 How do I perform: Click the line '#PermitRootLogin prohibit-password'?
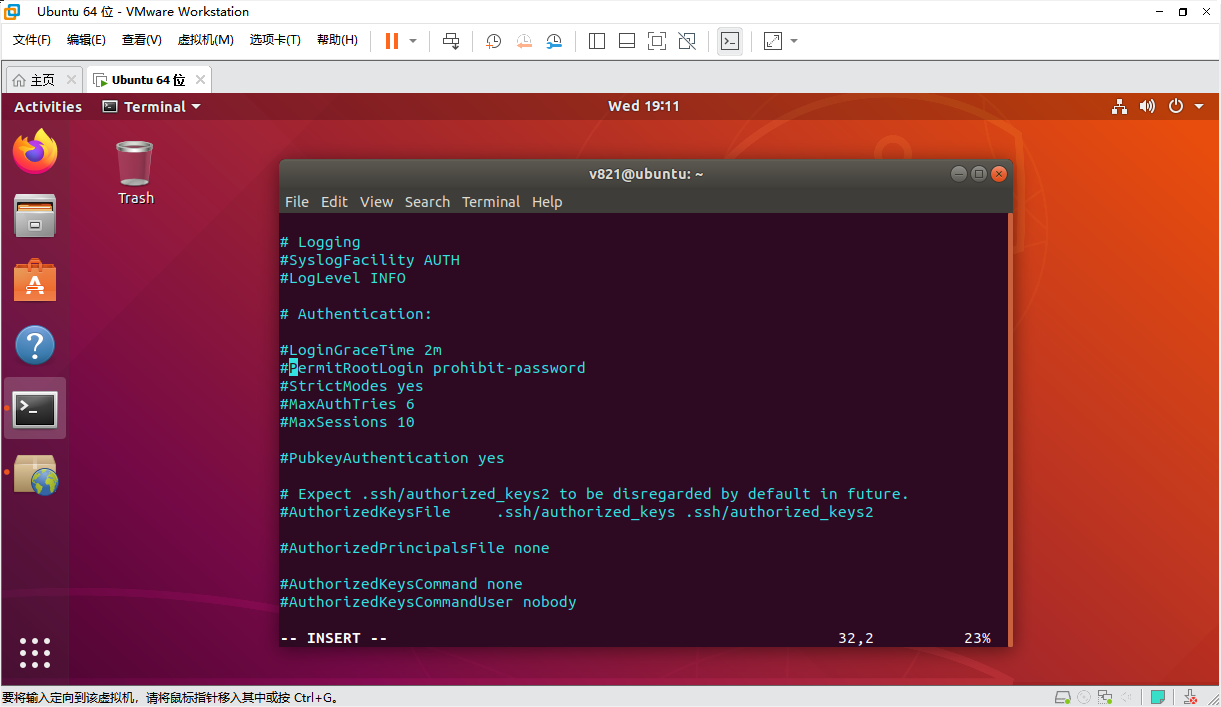432,368
